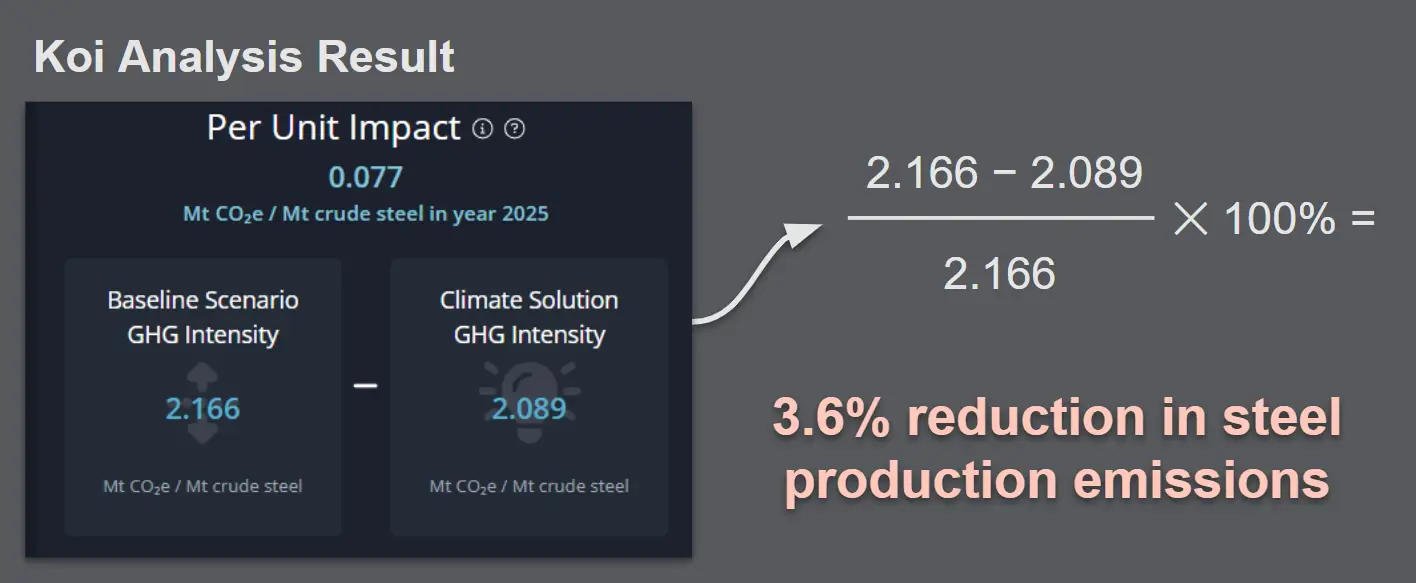Image resolution: width=1416 pixels, height=583 pixels.
Task: Click the minus sign between the two cards
Action: pos(366,386)
